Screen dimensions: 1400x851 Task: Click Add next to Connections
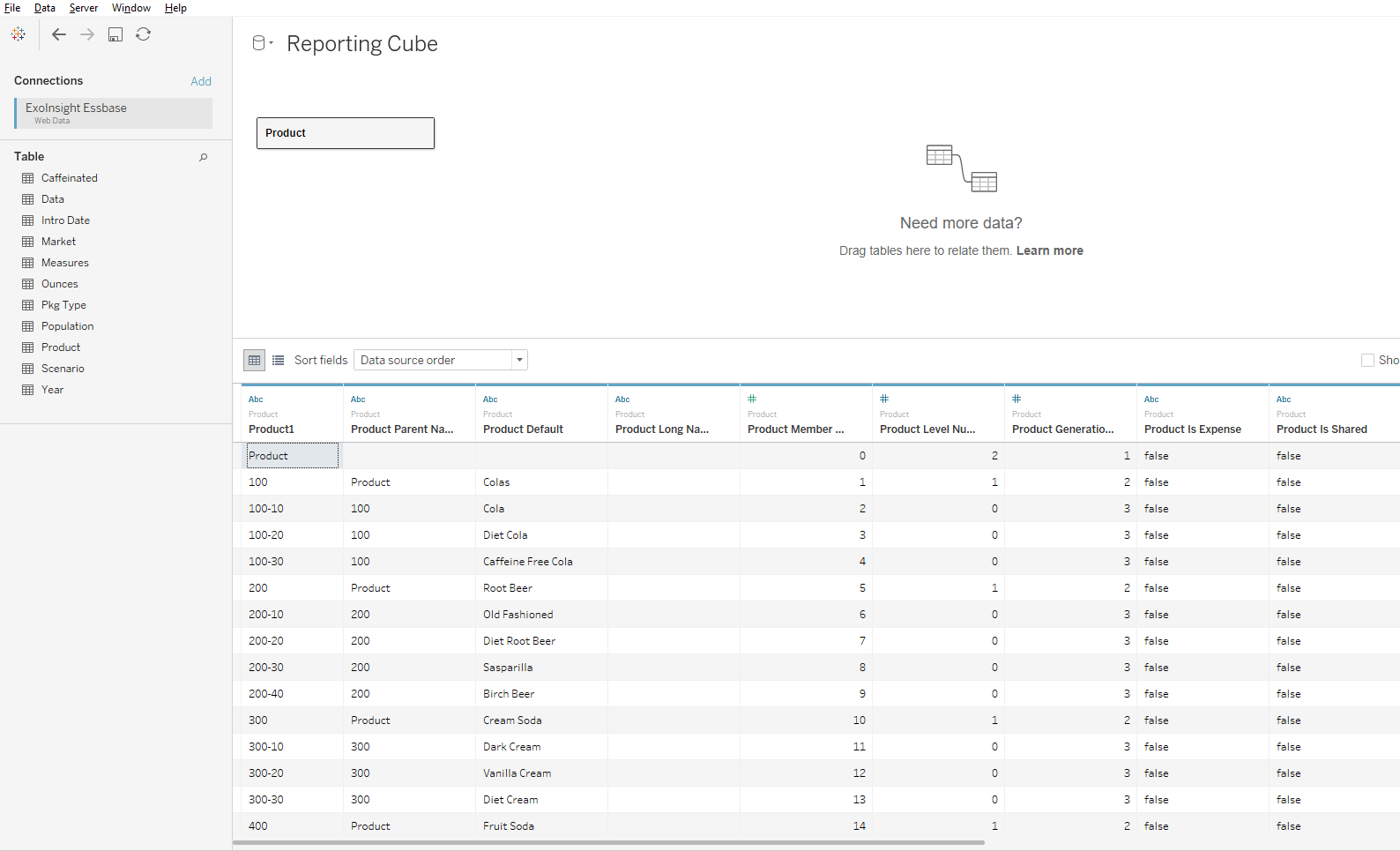pyautogui.click(x=201, y=81)
